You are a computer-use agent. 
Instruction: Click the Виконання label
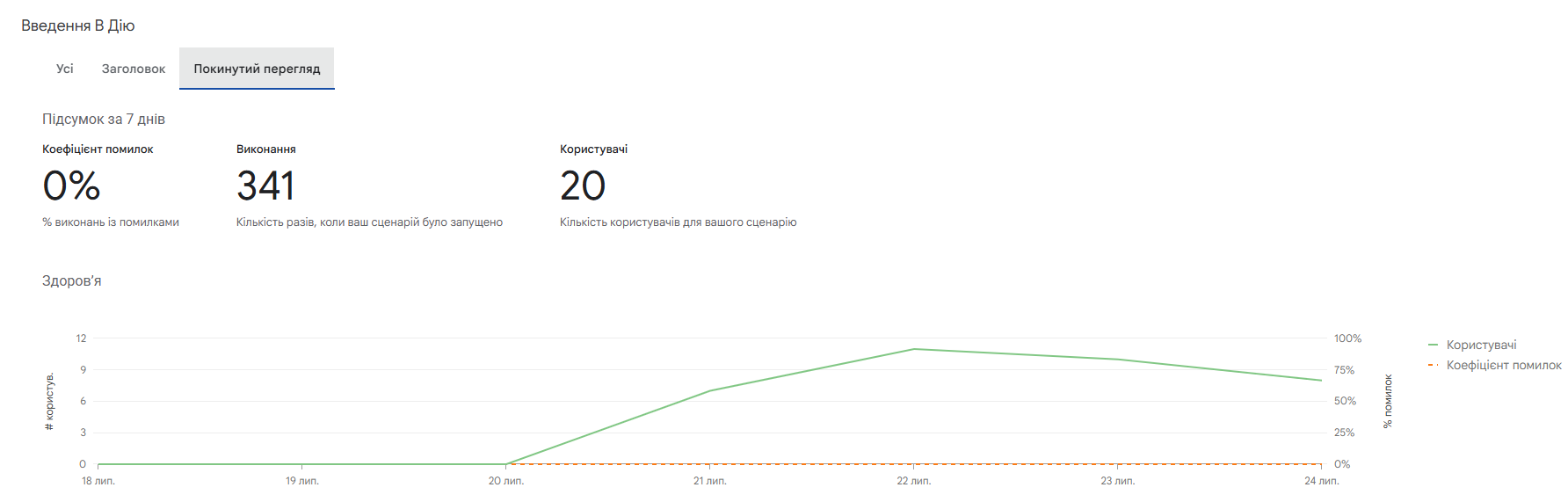click(266, 149)
